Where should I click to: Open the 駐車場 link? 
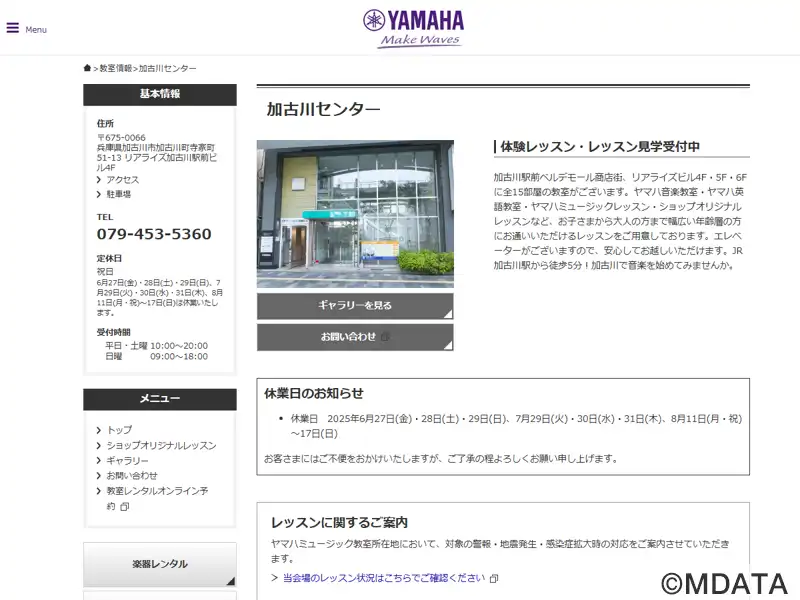point(118,194)
